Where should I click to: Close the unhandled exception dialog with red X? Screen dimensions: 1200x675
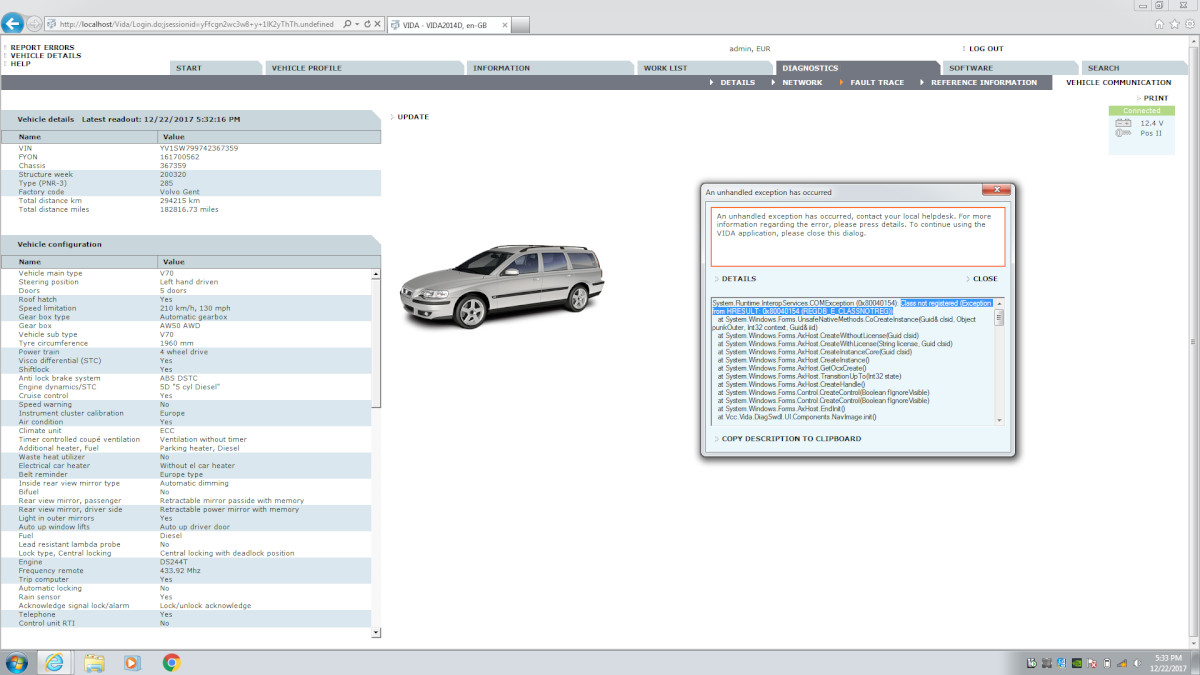(x=996, y=191)
